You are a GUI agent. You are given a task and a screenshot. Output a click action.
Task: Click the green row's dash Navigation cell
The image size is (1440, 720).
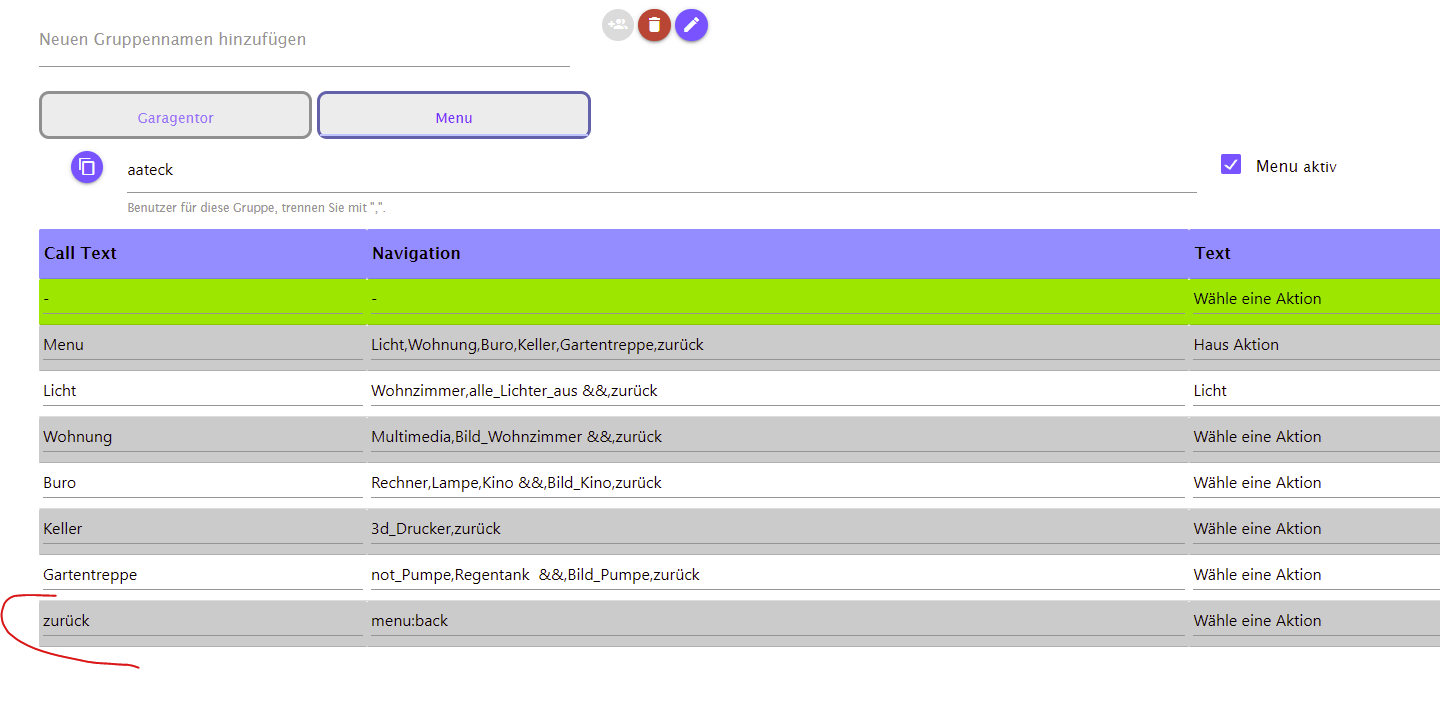click(778, 300)
